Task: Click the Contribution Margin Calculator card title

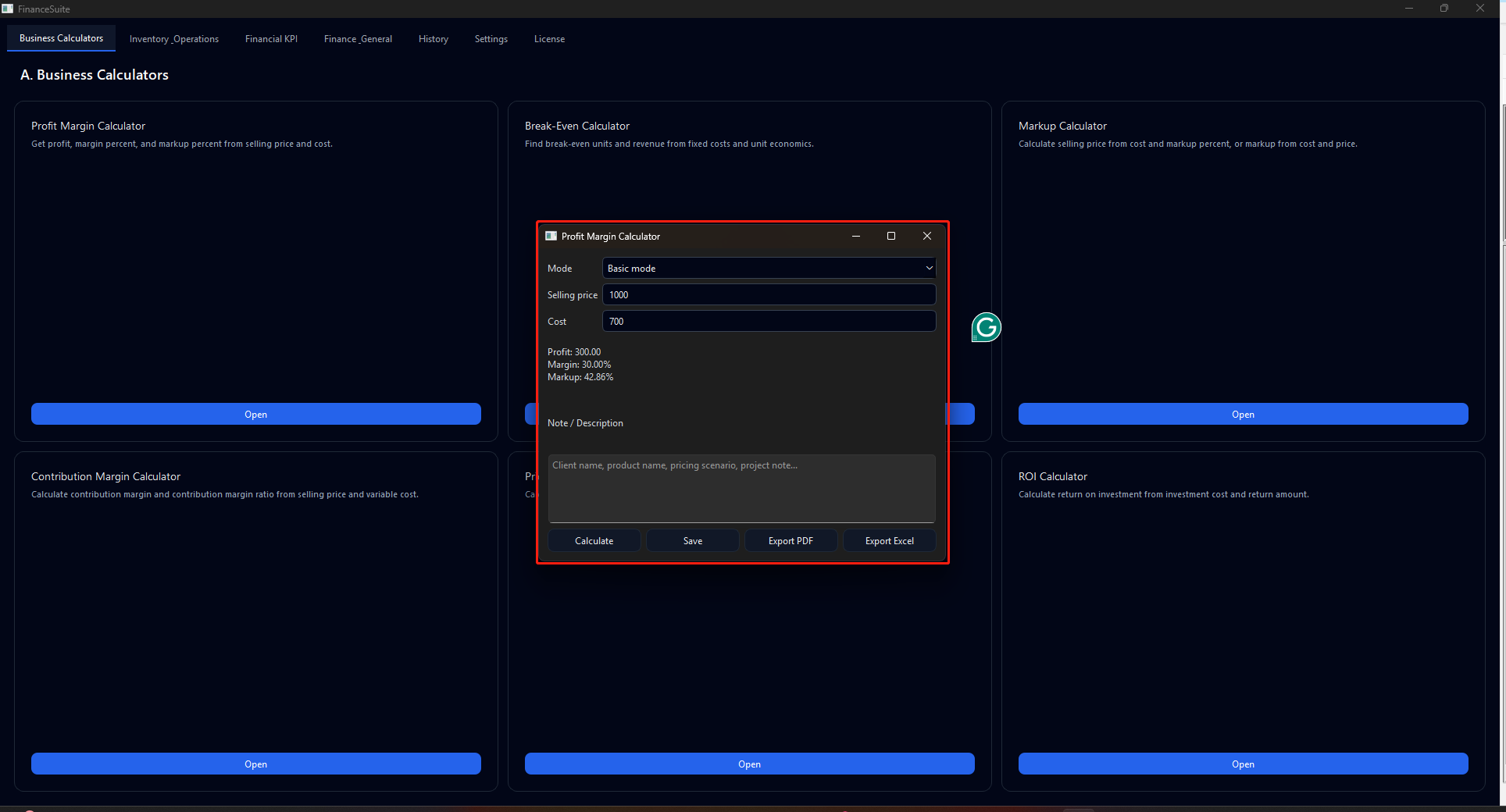Action: pos(105,476)
